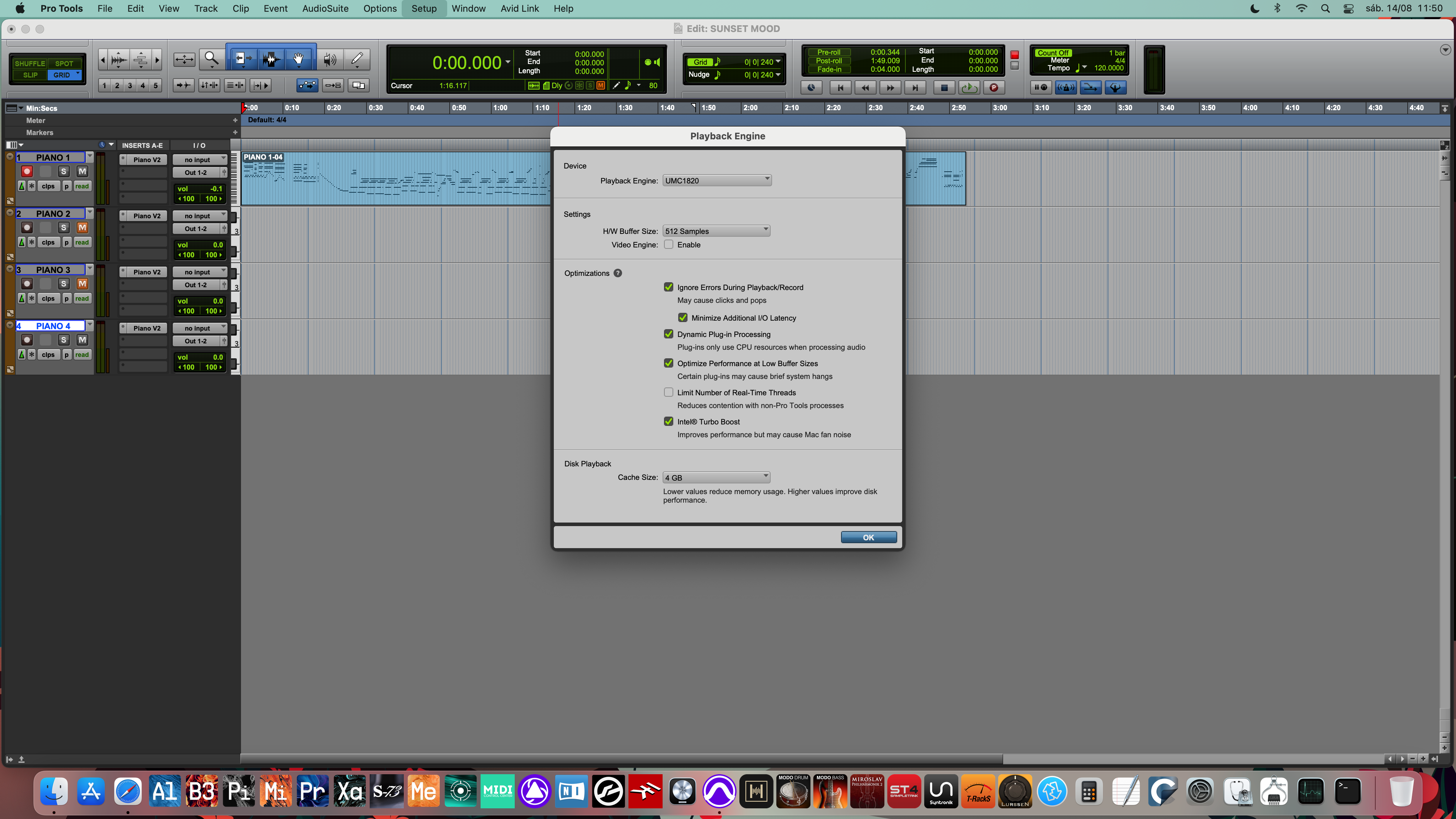Select SLIP edit mode
This screenshot has width=1456, height=819.
[31, 75]
